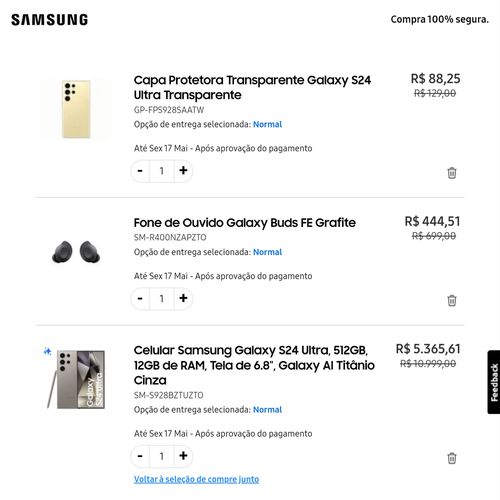Open the Feedback side tab

494,382
